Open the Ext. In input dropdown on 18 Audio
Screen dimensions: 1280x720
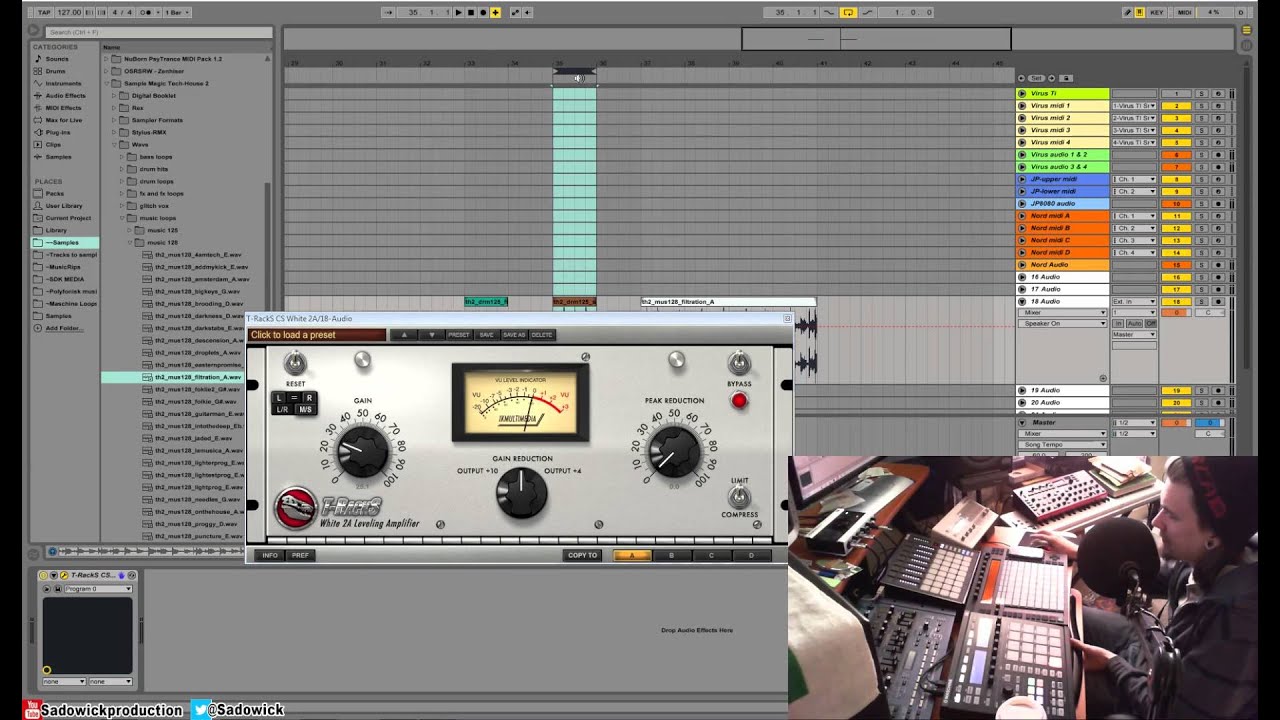[x=1134, y=301]
